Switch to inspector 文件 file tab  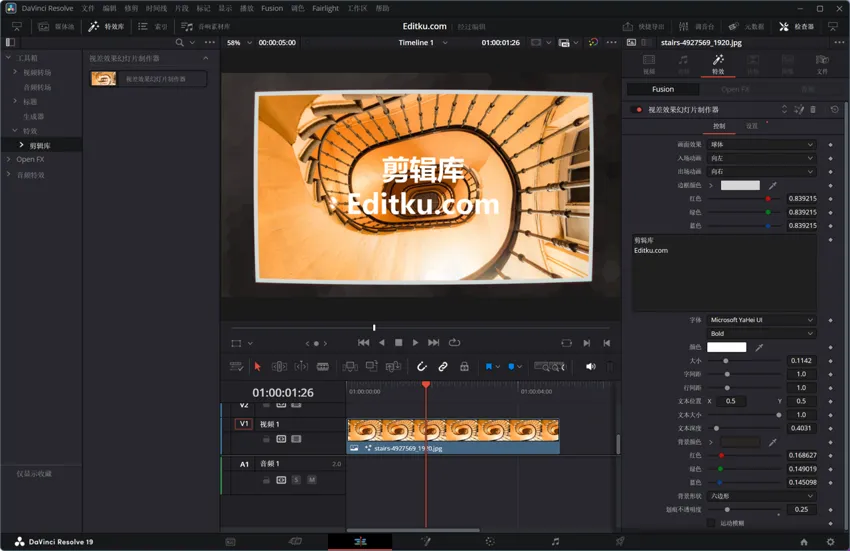click(822, 64)
